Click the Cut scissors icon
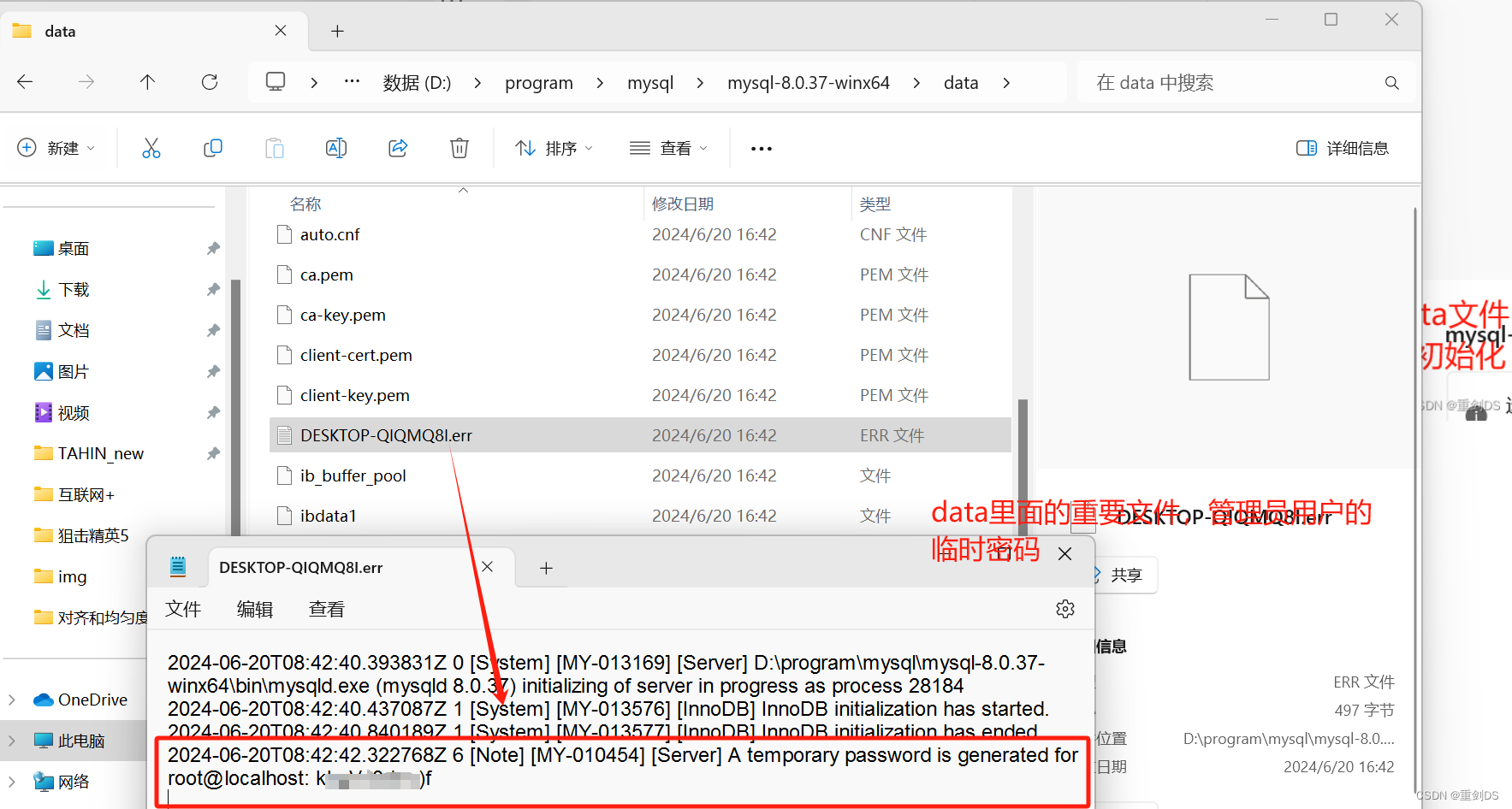Image resolution: width=1512 pixels, height=809 pixels. [151, 148]
